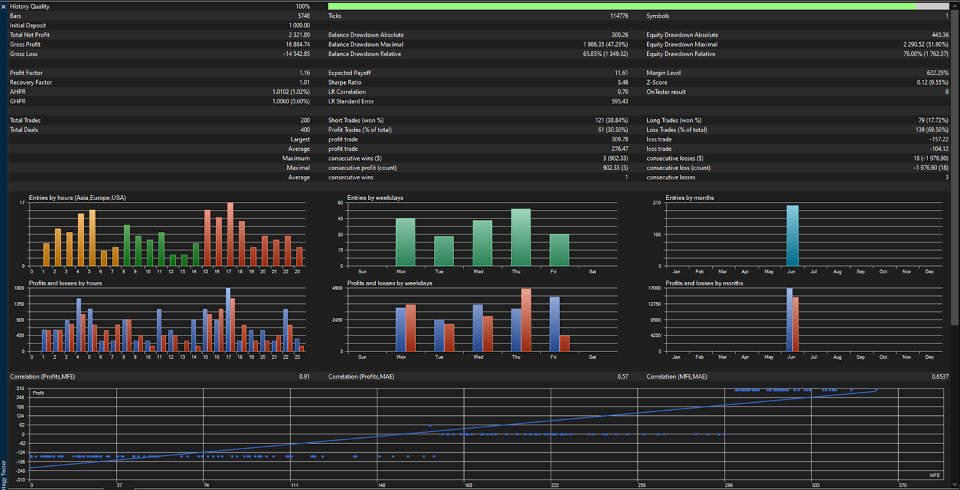This screenshot has width=960, height=490.
Task: Select the Total Trades value 200
Action: pyautogui.click(x=305, y=121)
